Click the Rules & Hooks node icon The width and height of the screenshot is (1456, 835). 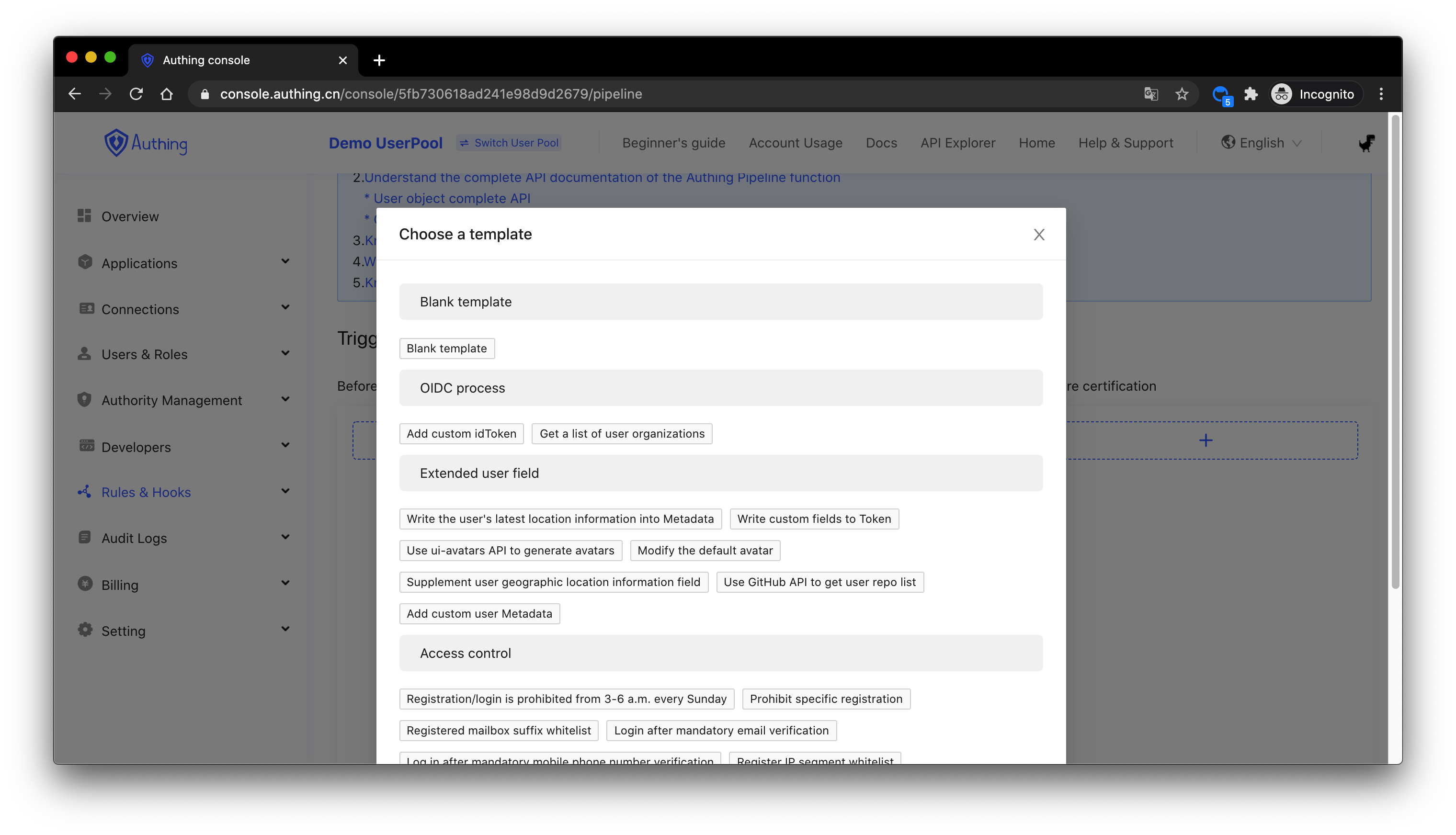coord(84,492)
